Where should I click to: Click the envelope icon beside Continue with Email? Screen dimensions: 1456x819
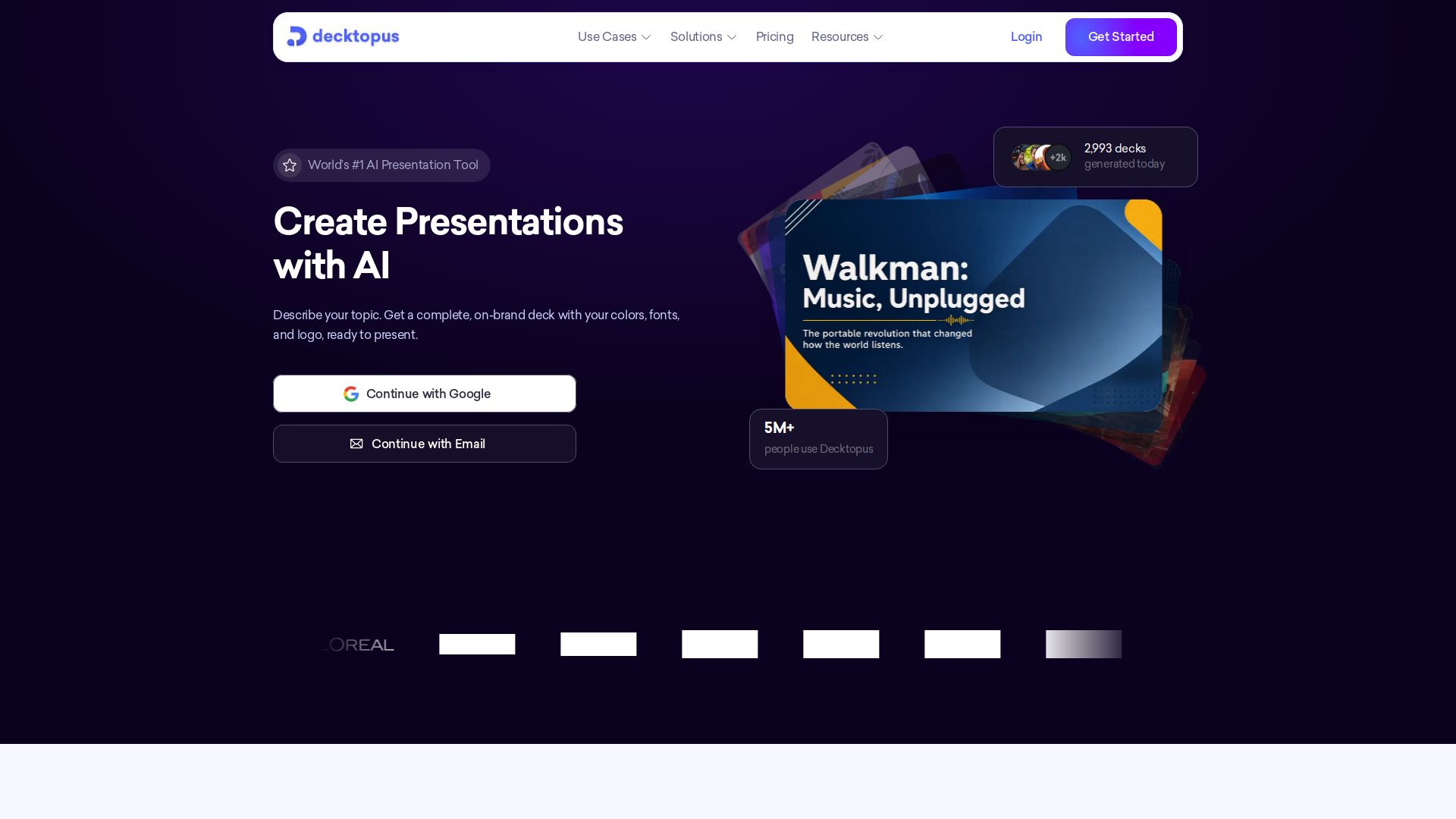(356, 444)
